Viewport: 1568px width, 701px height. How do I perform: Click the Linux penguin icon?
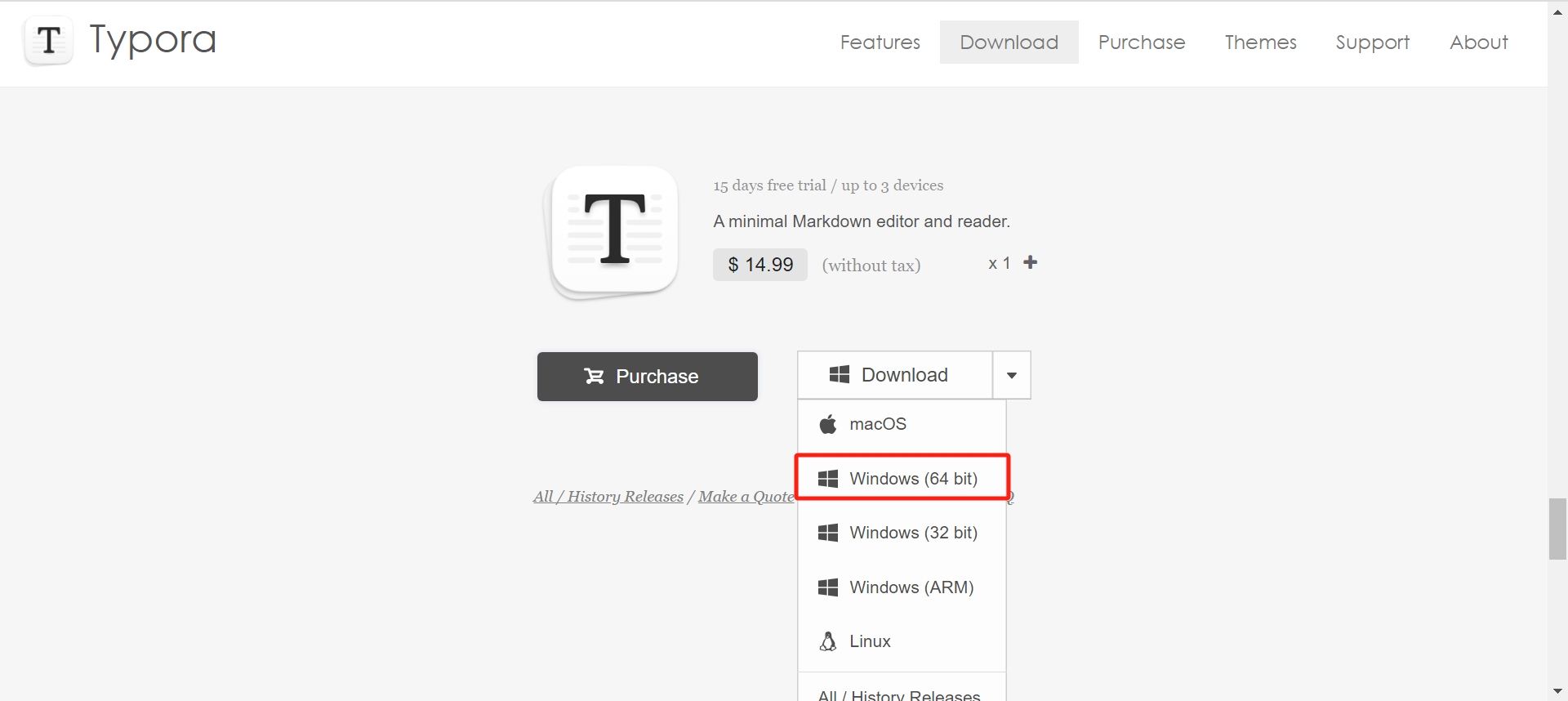pos(828,641)
